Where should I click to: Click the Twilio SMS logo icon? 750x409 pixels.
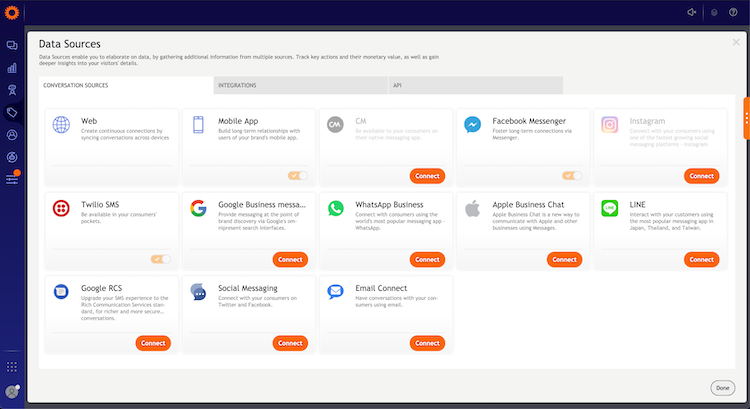(x=61, y=208)
